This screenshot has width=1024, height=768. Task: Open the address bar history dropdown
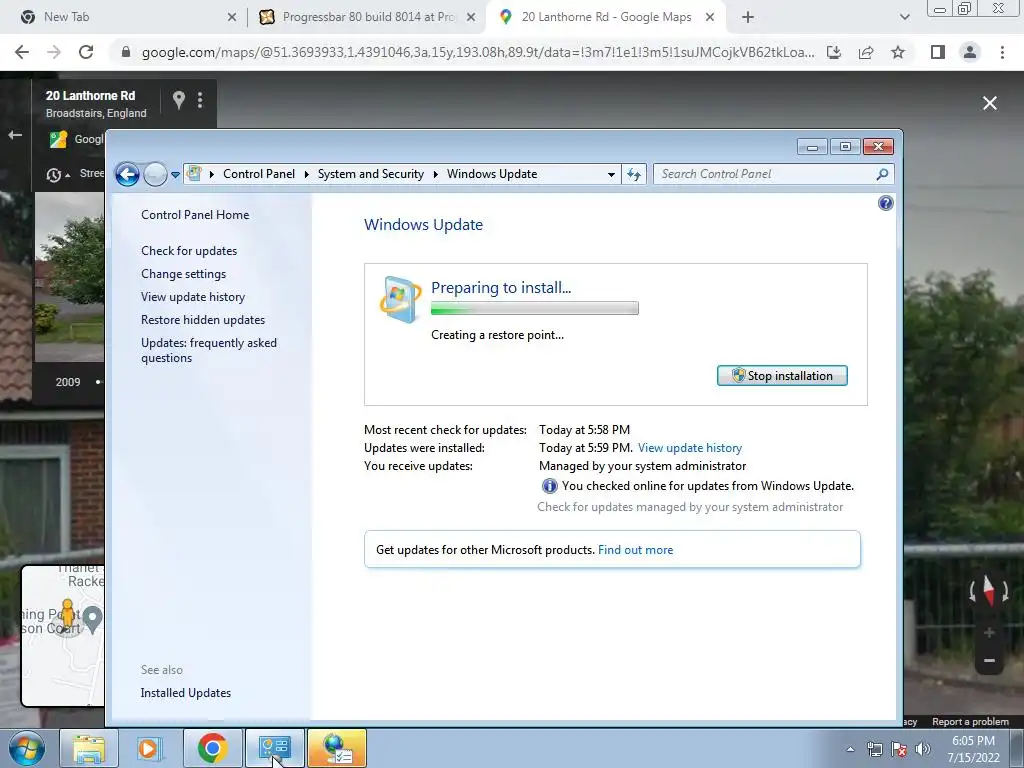click(611, 174)
